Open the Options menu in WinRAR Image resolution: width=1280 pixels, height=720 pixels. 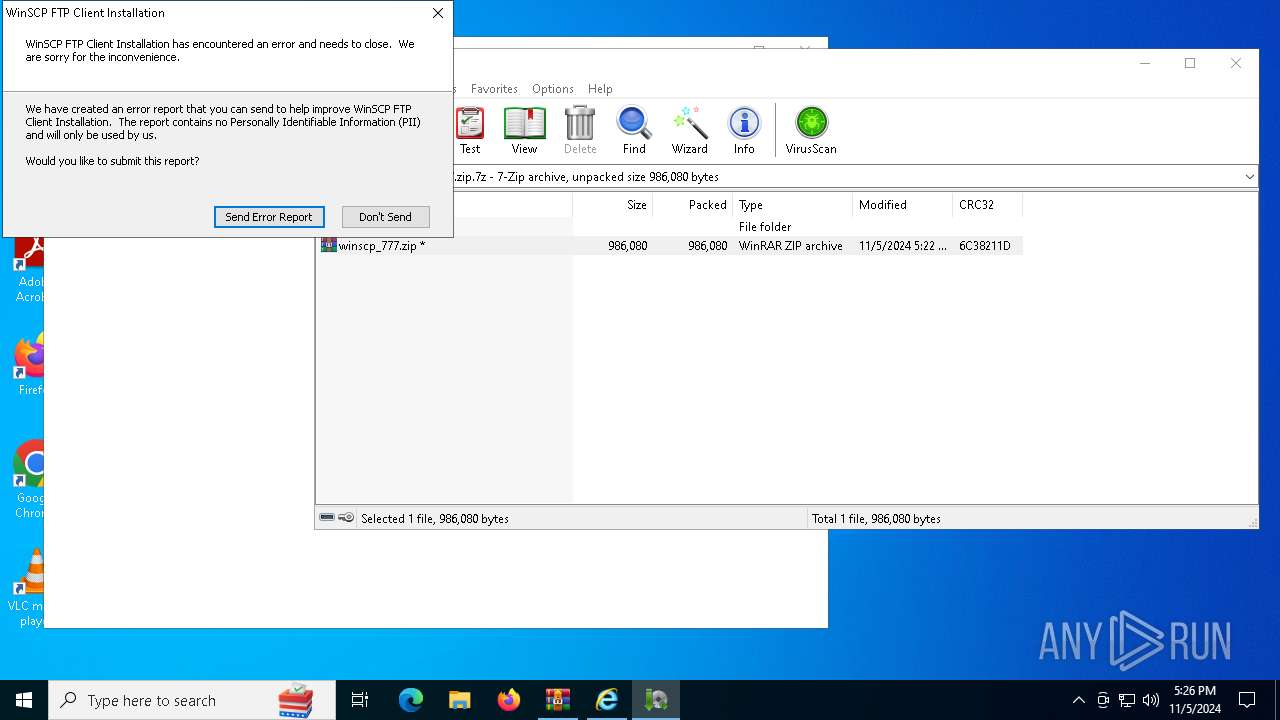coord(553,89)
